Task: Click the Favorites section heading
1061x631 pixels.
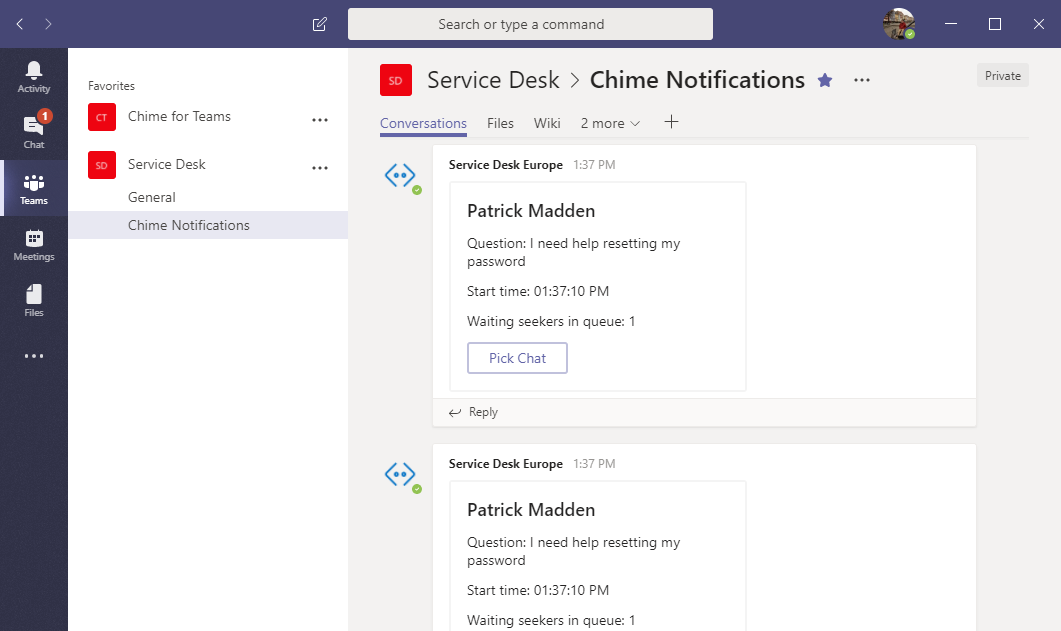Action: pos(111,86)
